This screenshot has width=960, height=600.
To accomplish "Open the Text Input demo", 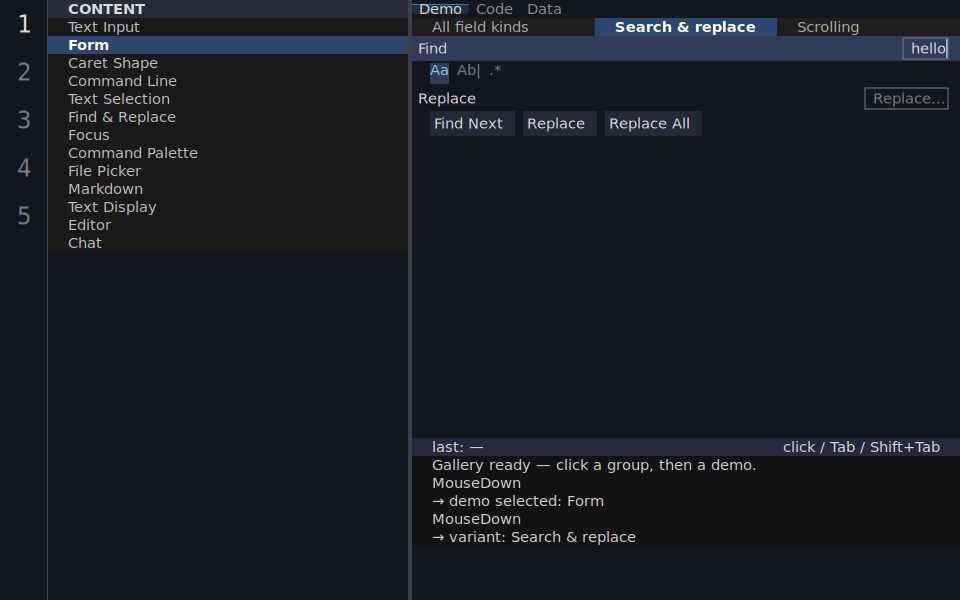I will 228,27.
